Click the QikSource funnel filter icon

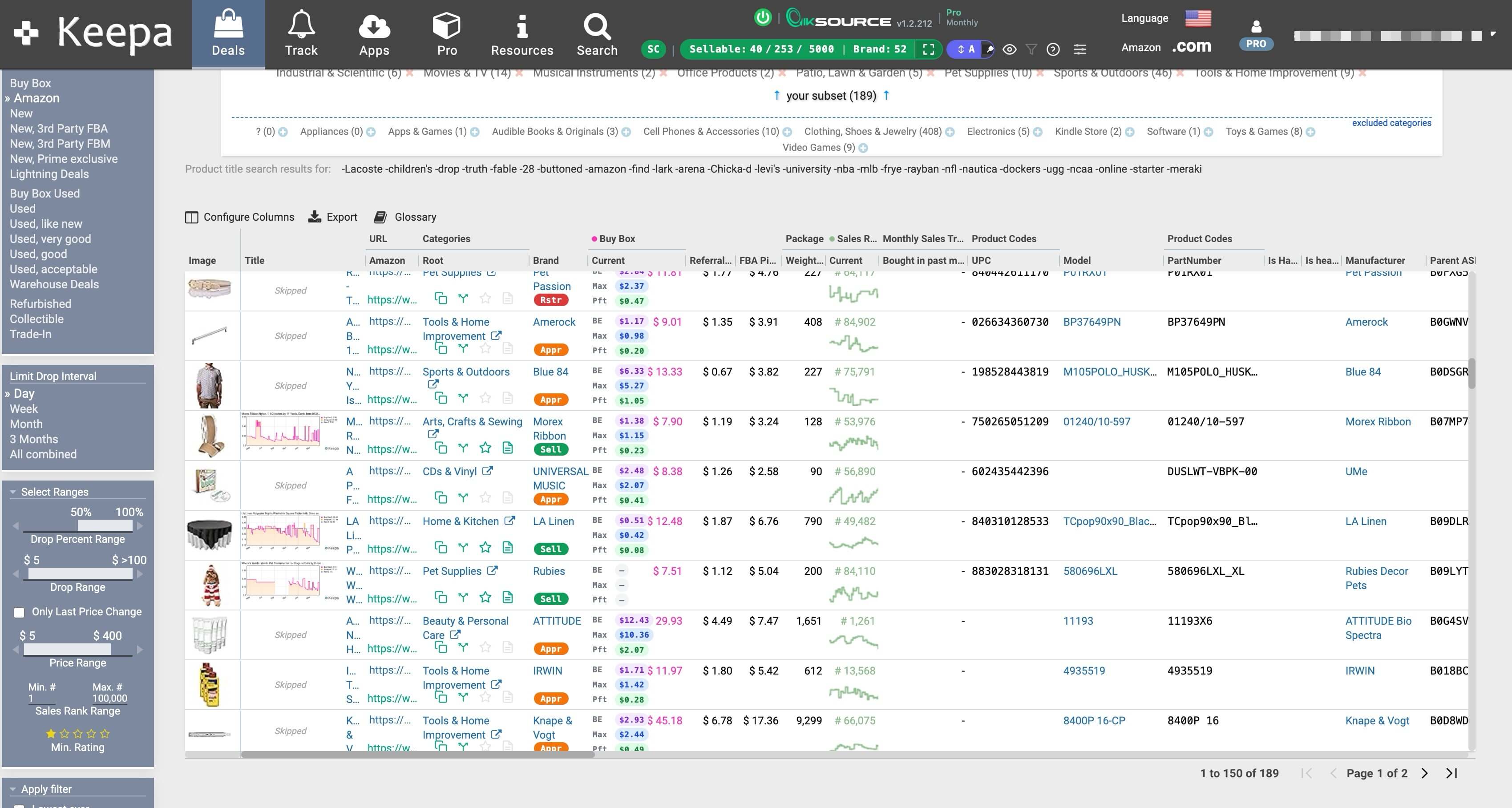(x=1031, y=50)
